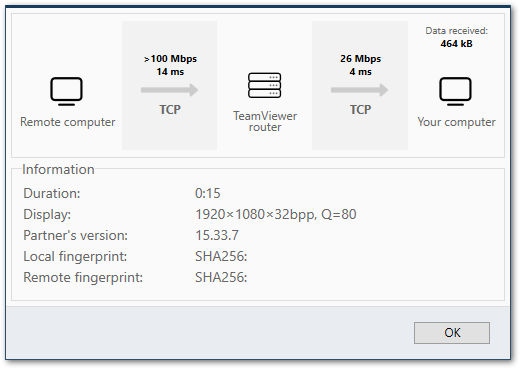
Task: Click the TeamViewer router label
Action: pyautogui.click(x=265, y=121)
